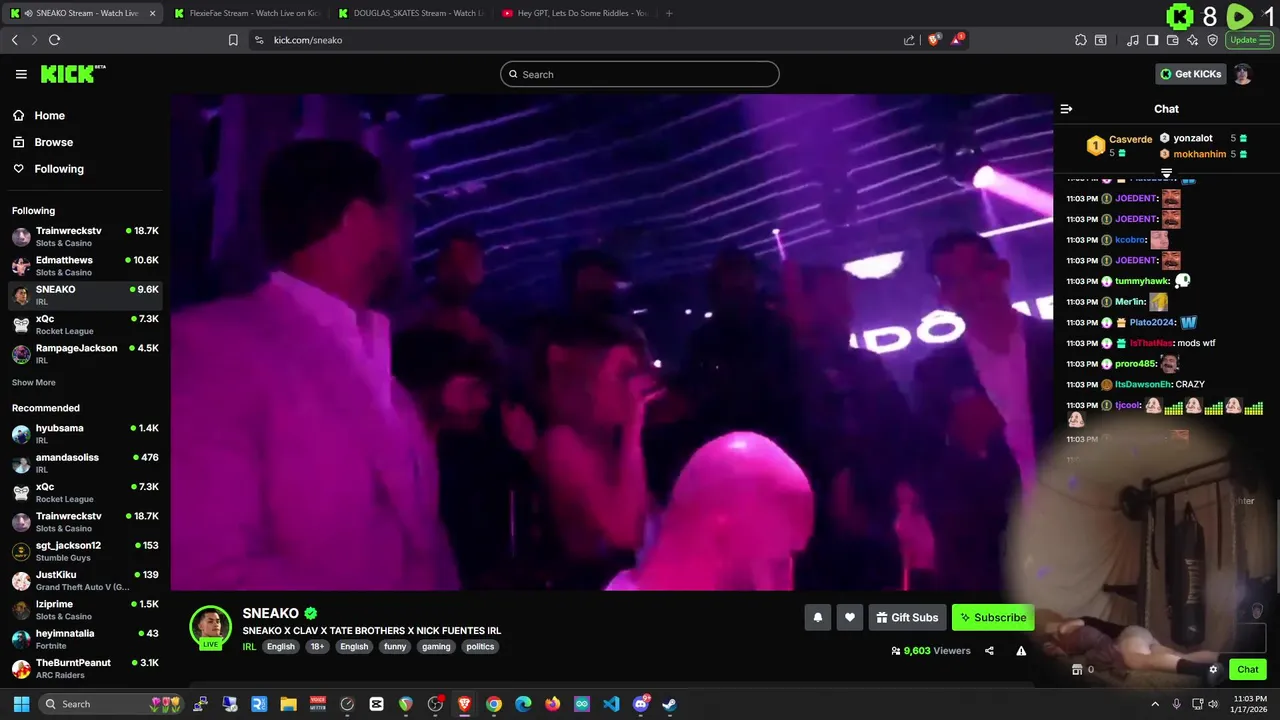Click the Kick search field

(x=639, y=74)
